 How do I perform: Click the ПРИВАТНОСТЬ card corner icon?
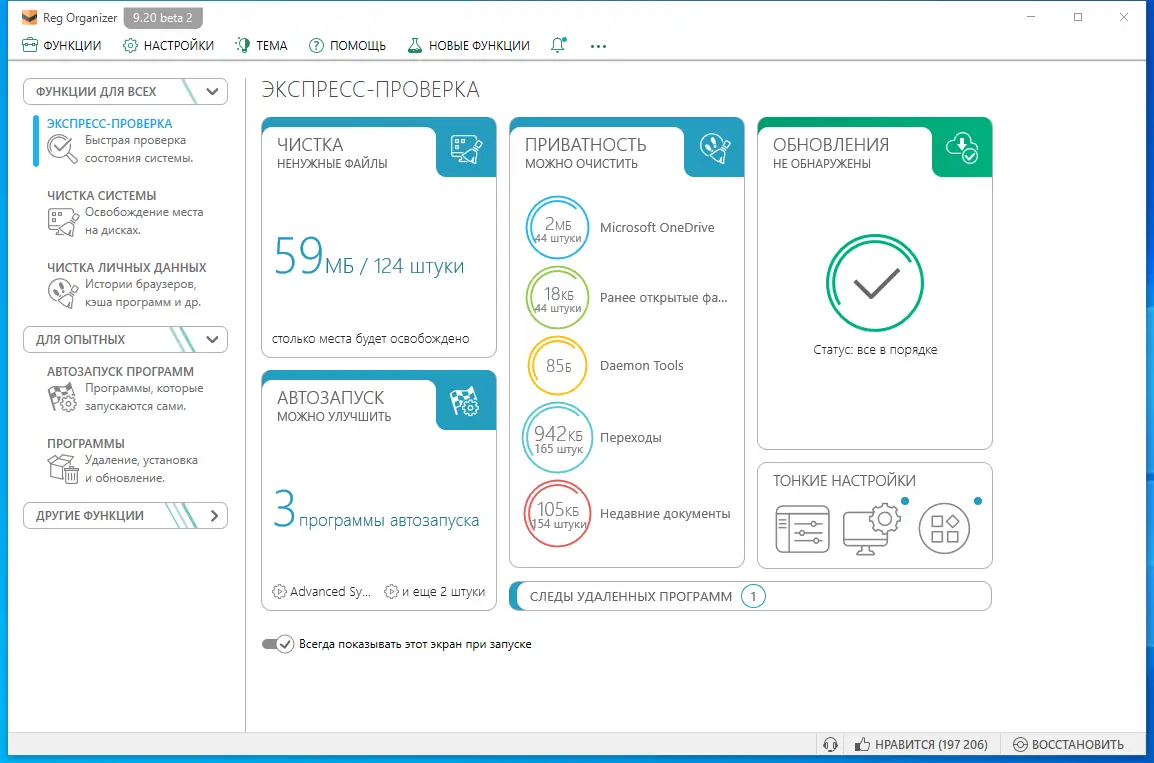click(715, 149)
